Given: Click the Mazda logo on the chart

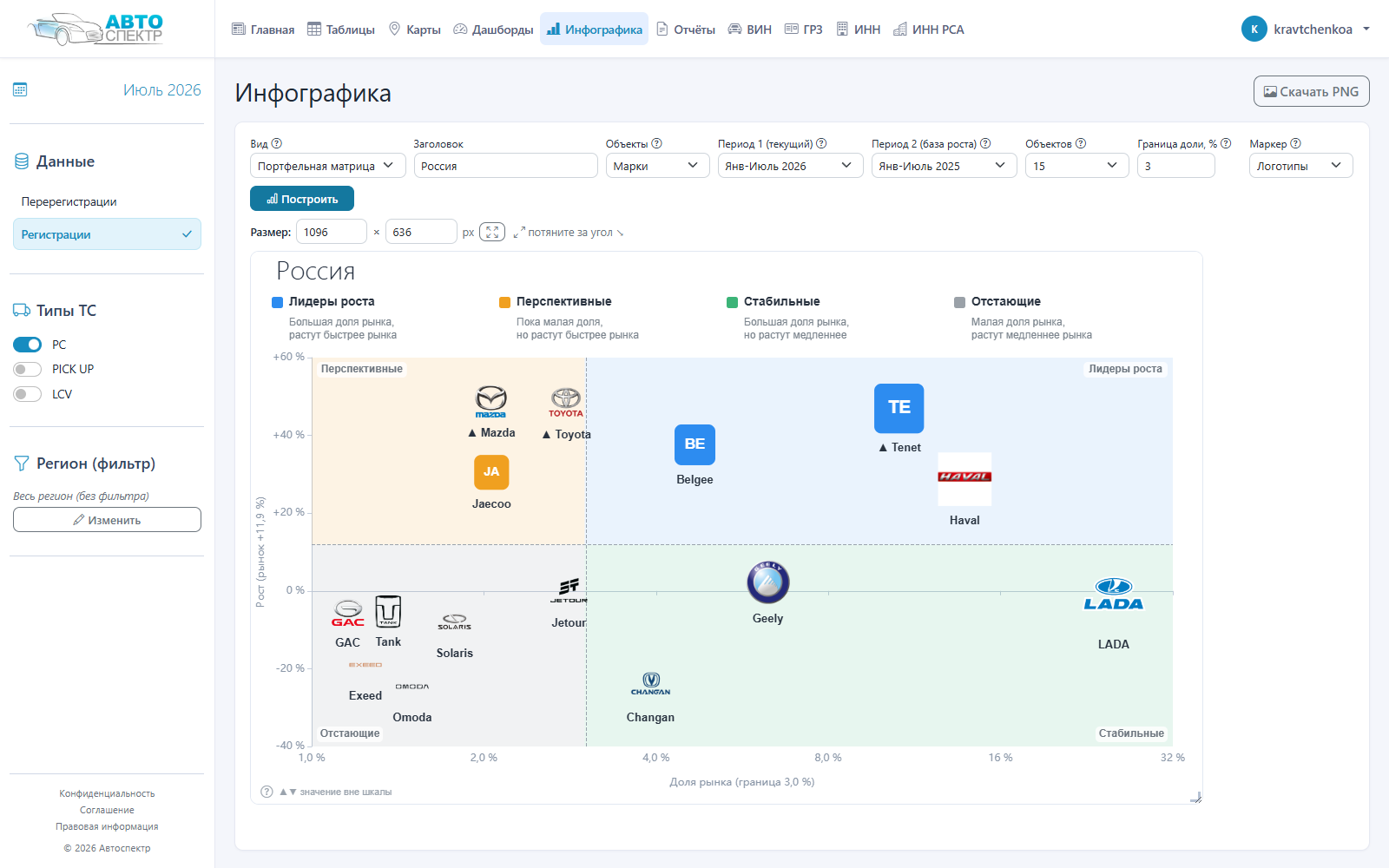Looking at the screenshot, I should 491,402.
